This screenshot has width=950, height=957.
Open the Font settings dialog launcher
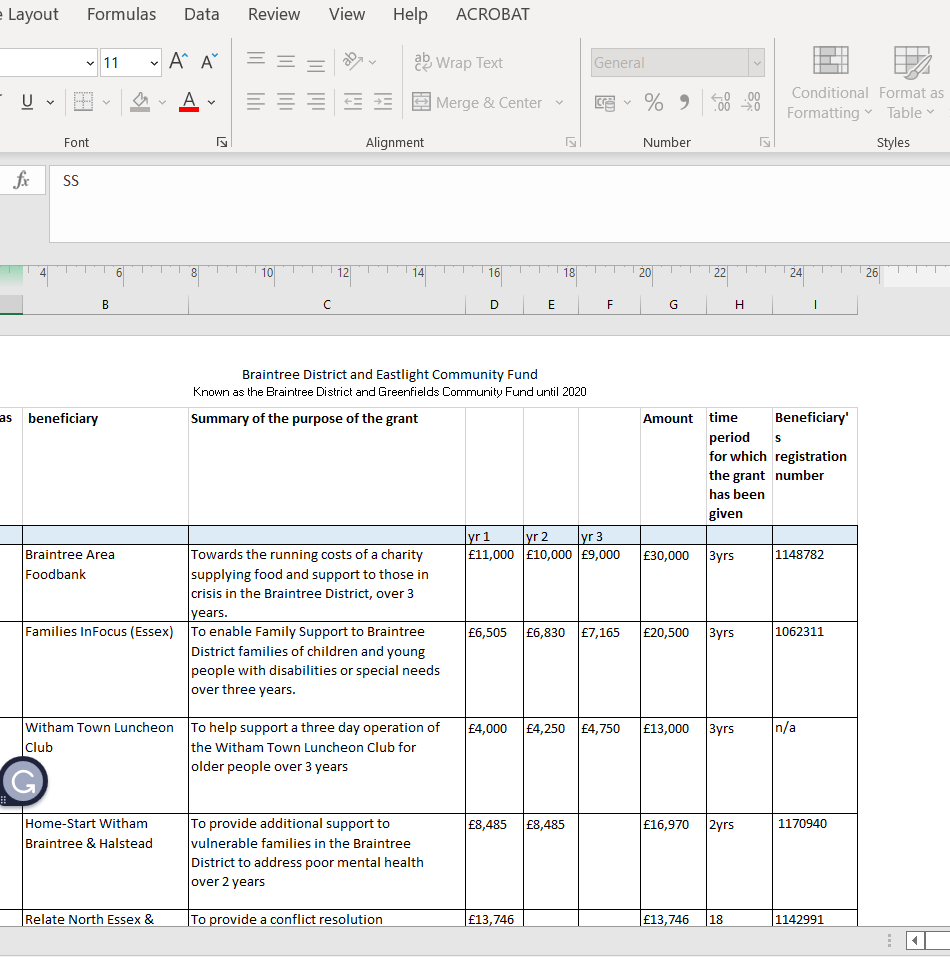222,142
